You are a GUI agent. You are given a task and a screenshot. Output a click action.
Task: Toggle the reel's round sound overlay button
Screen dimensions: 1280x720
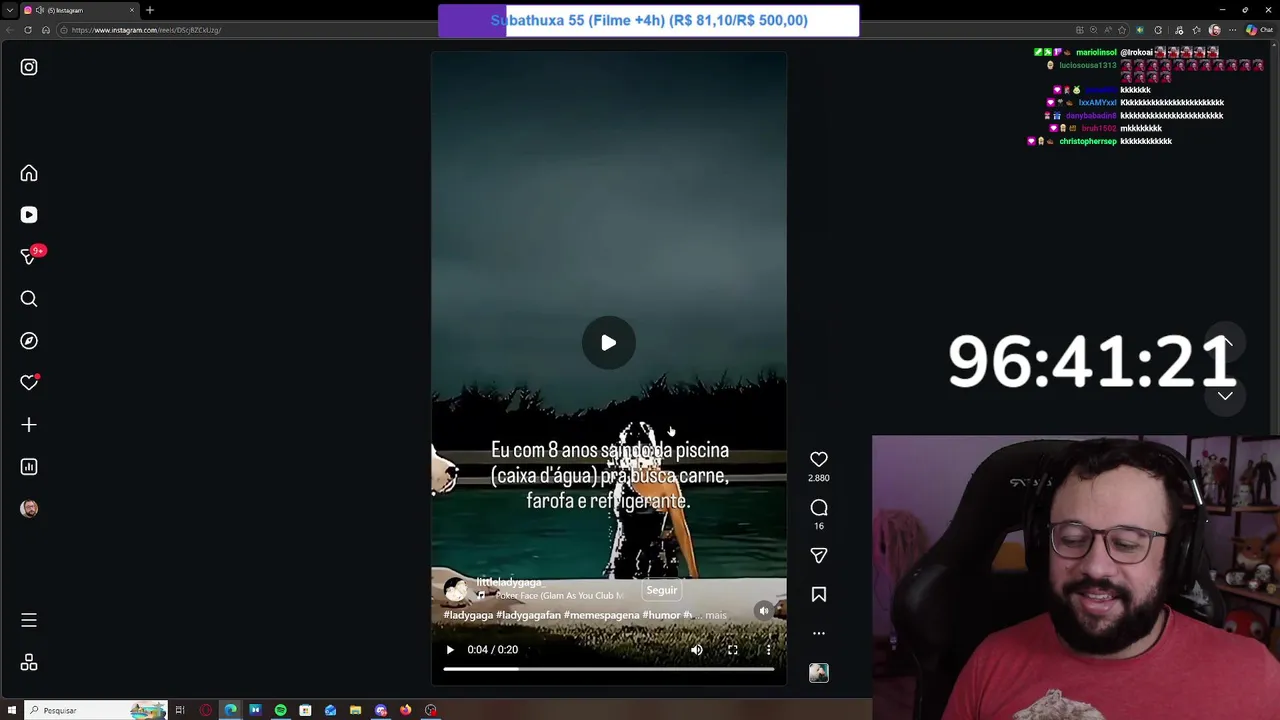coord(764,611)
